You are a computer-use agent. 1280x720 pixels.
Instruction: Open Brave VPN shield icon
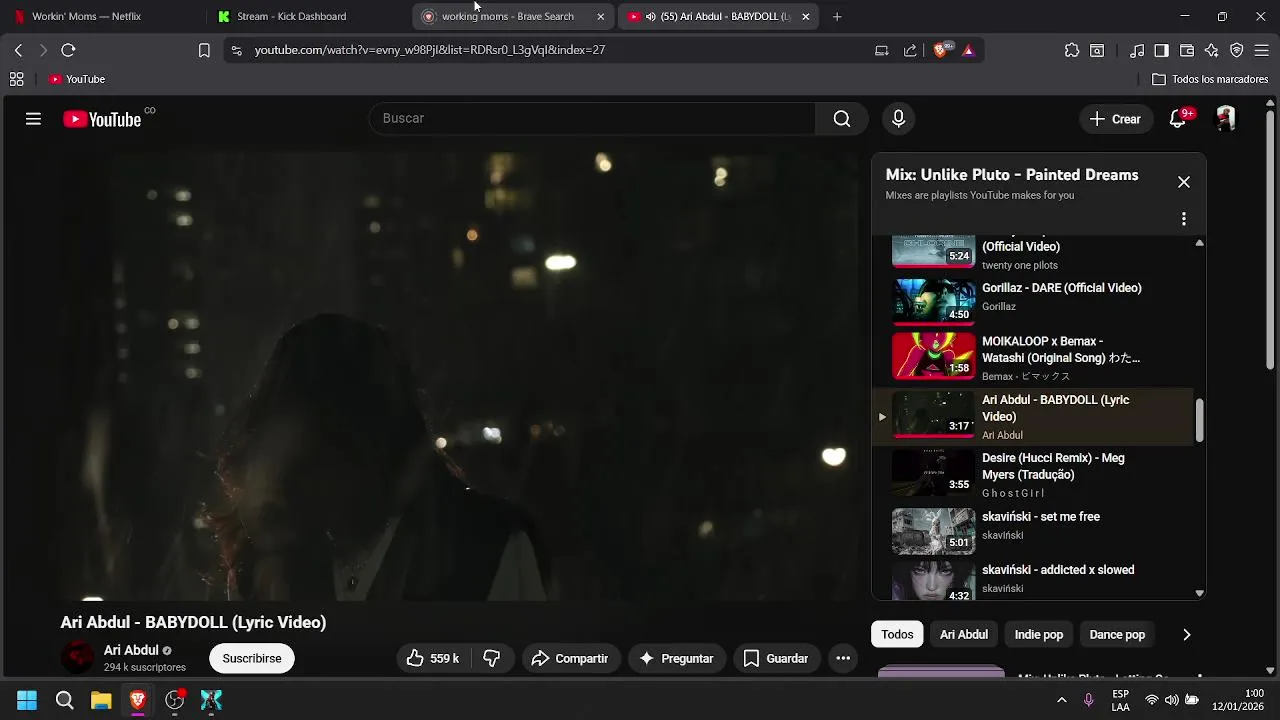coord(1237,50)
